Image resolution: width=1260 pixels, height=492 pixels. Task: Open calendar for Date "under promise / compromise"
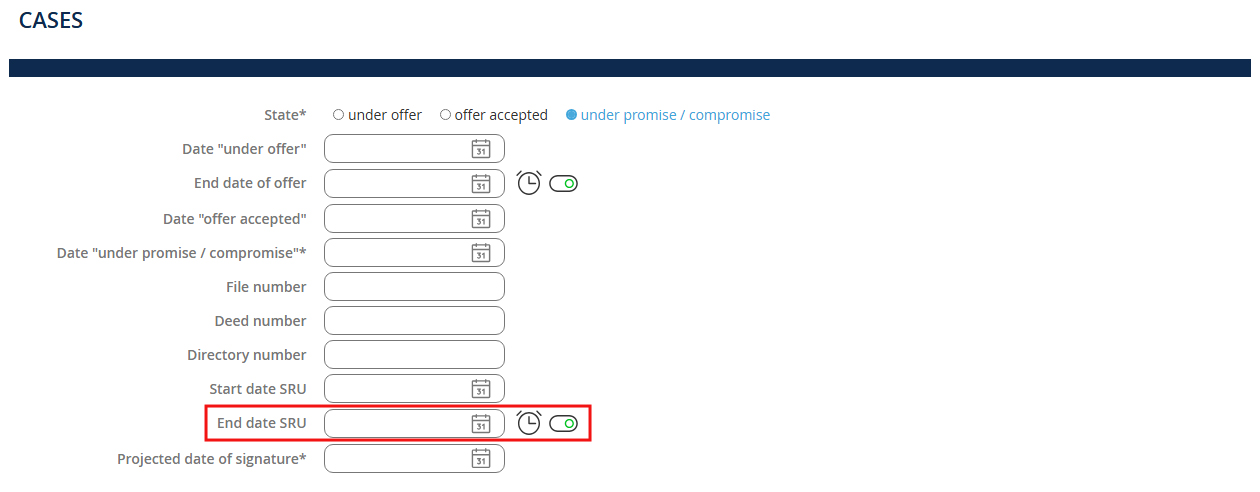tap(481, 253)
